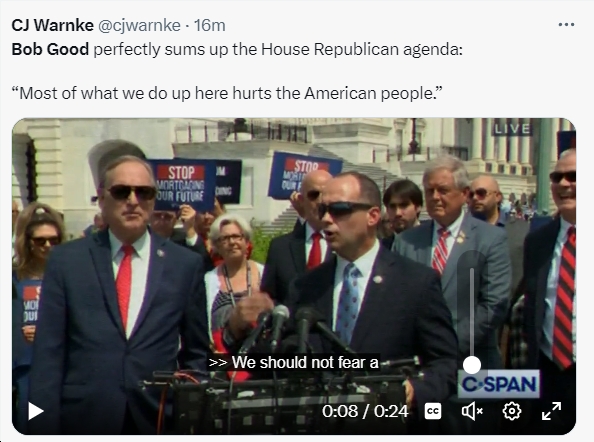Toggle closed captions with the CC icon
The image size is (594, 442).
(433, 411)
